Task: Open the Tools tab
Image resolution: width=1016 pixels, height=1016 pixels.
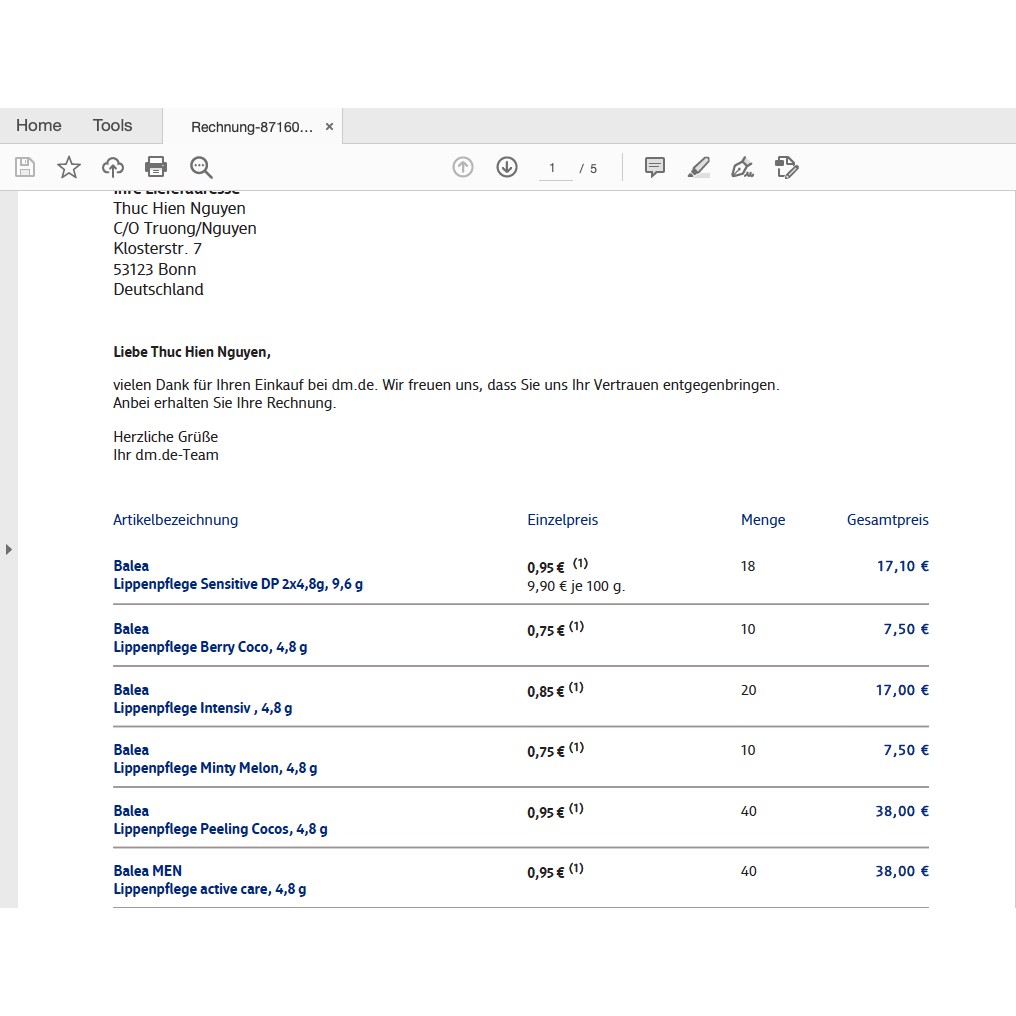Action: click(x=112, y=126)
